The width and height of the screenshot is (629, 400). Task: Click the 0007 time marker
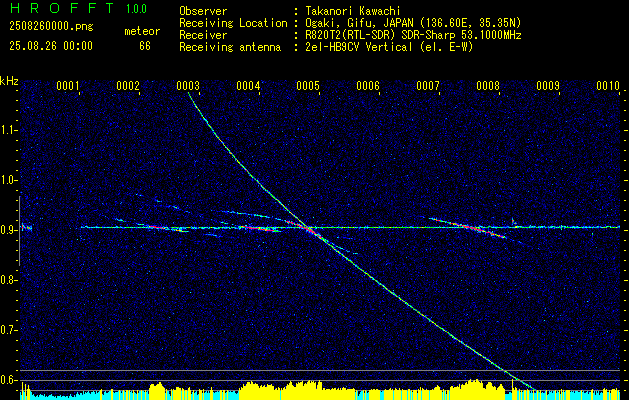coord(428,86)
